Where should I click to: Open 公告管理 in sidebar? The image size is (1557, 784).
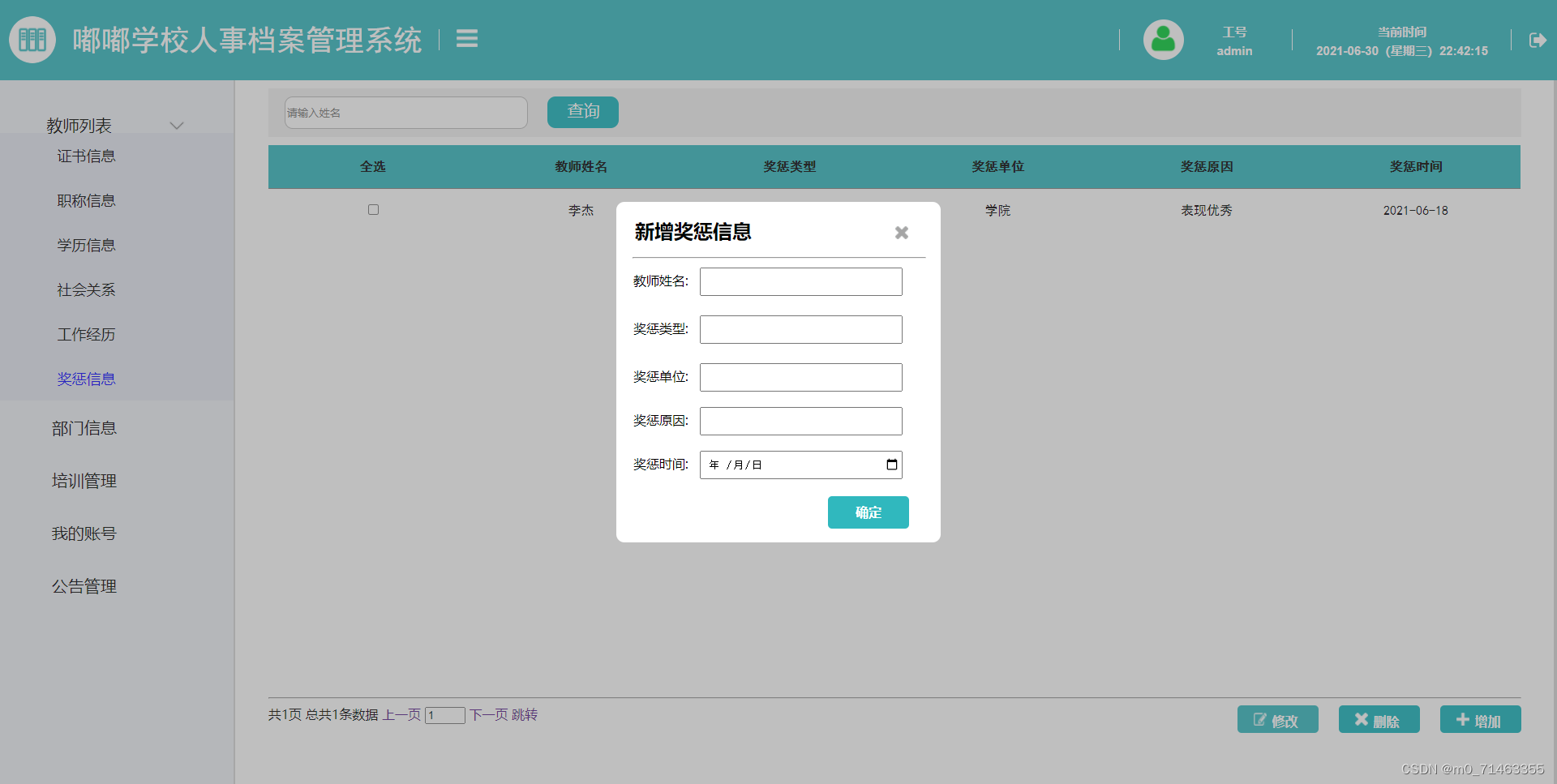[84, 587]
